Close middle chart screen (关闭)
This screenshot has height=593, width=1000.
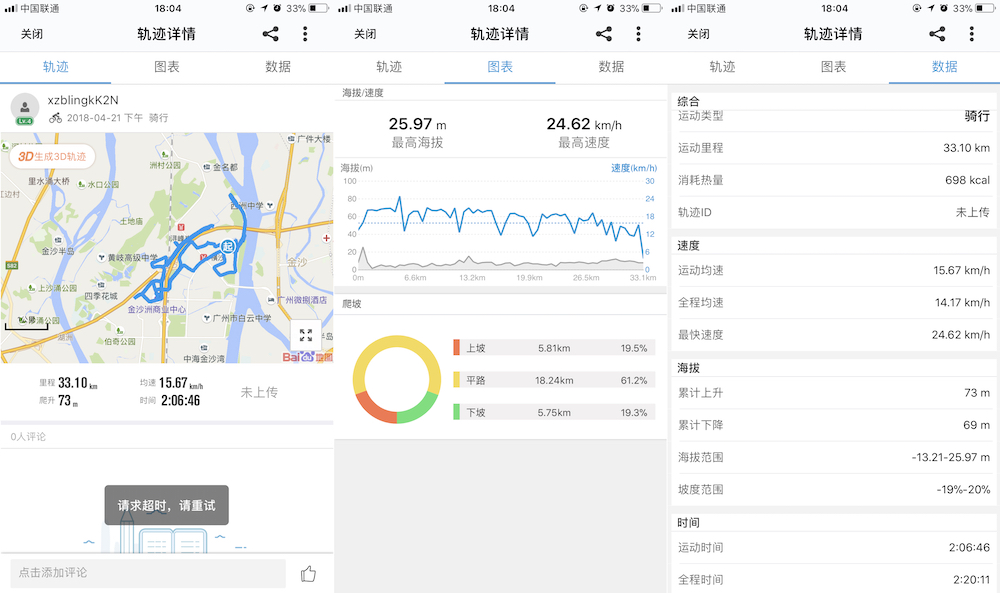(x=365, y=34)
